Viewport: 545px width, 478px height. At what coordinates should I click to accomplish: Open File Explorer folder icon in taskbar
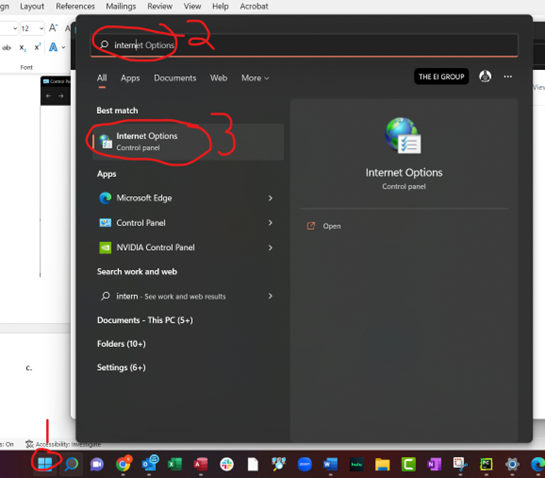[x=382, y=464]
